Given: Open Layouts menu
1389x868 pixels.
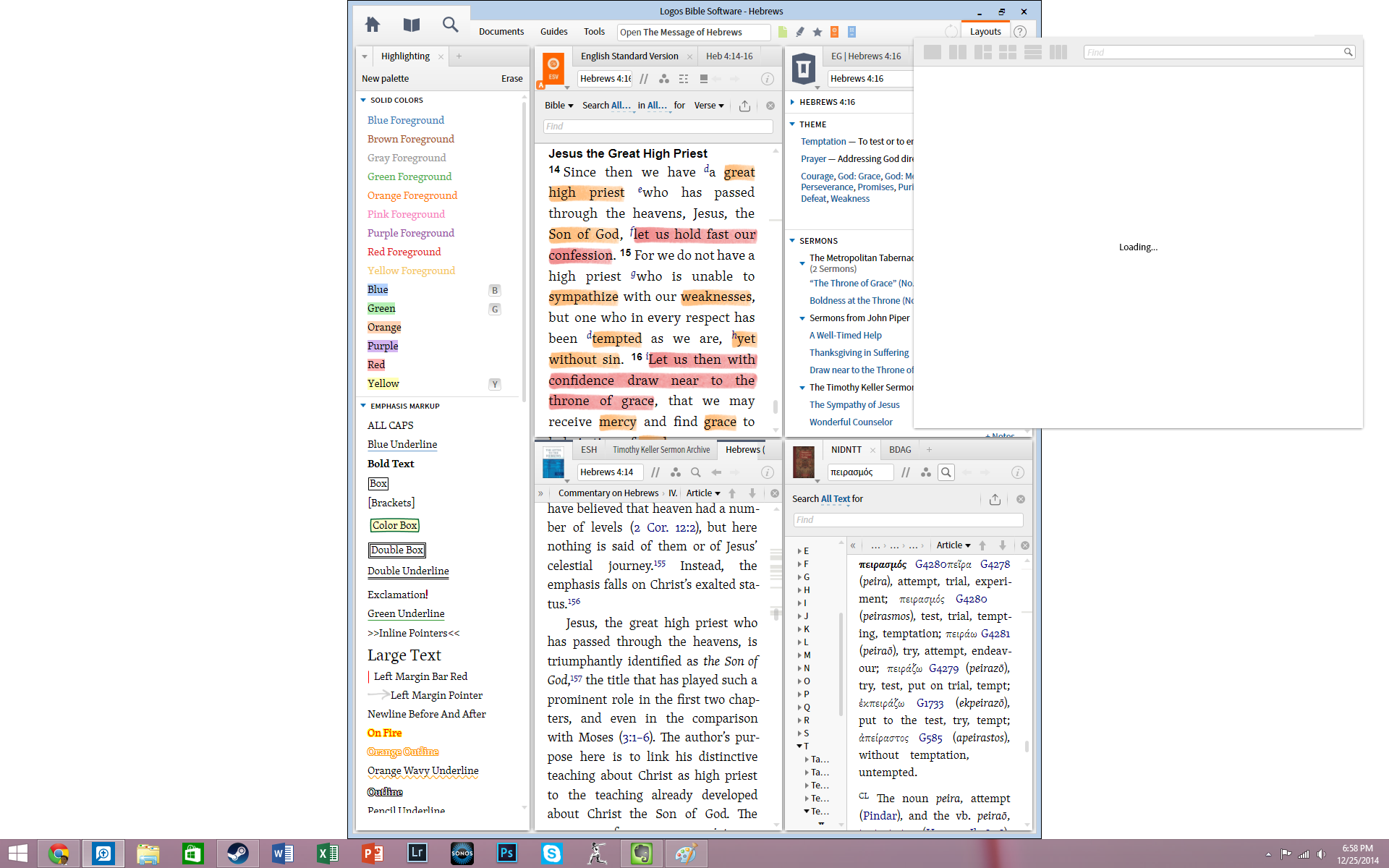Looking at the screenshot, I should 985,32.
